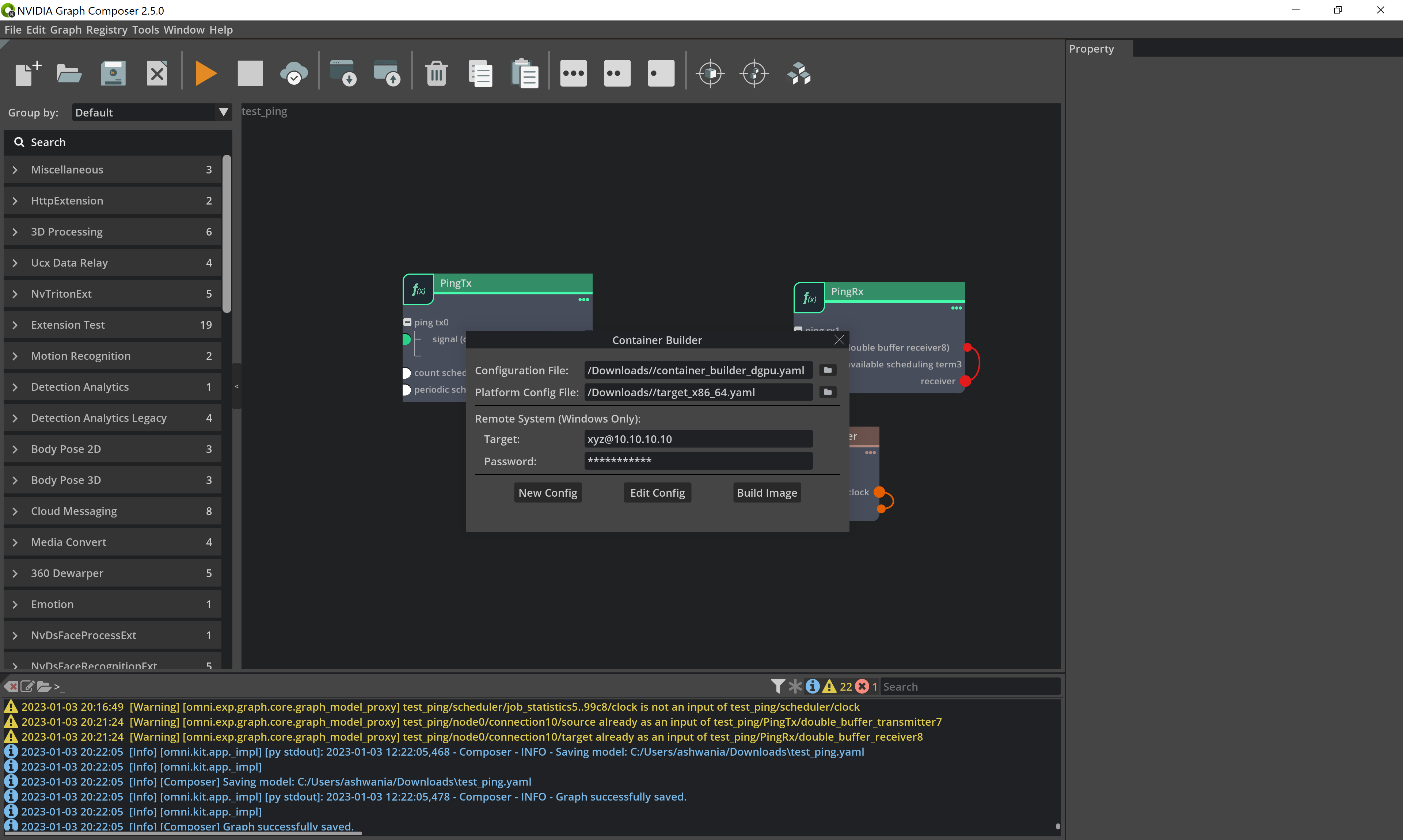Expand the Ucx Data Relay category
This screenshot has height=840, width=1403.
click(x=15, y=263)
